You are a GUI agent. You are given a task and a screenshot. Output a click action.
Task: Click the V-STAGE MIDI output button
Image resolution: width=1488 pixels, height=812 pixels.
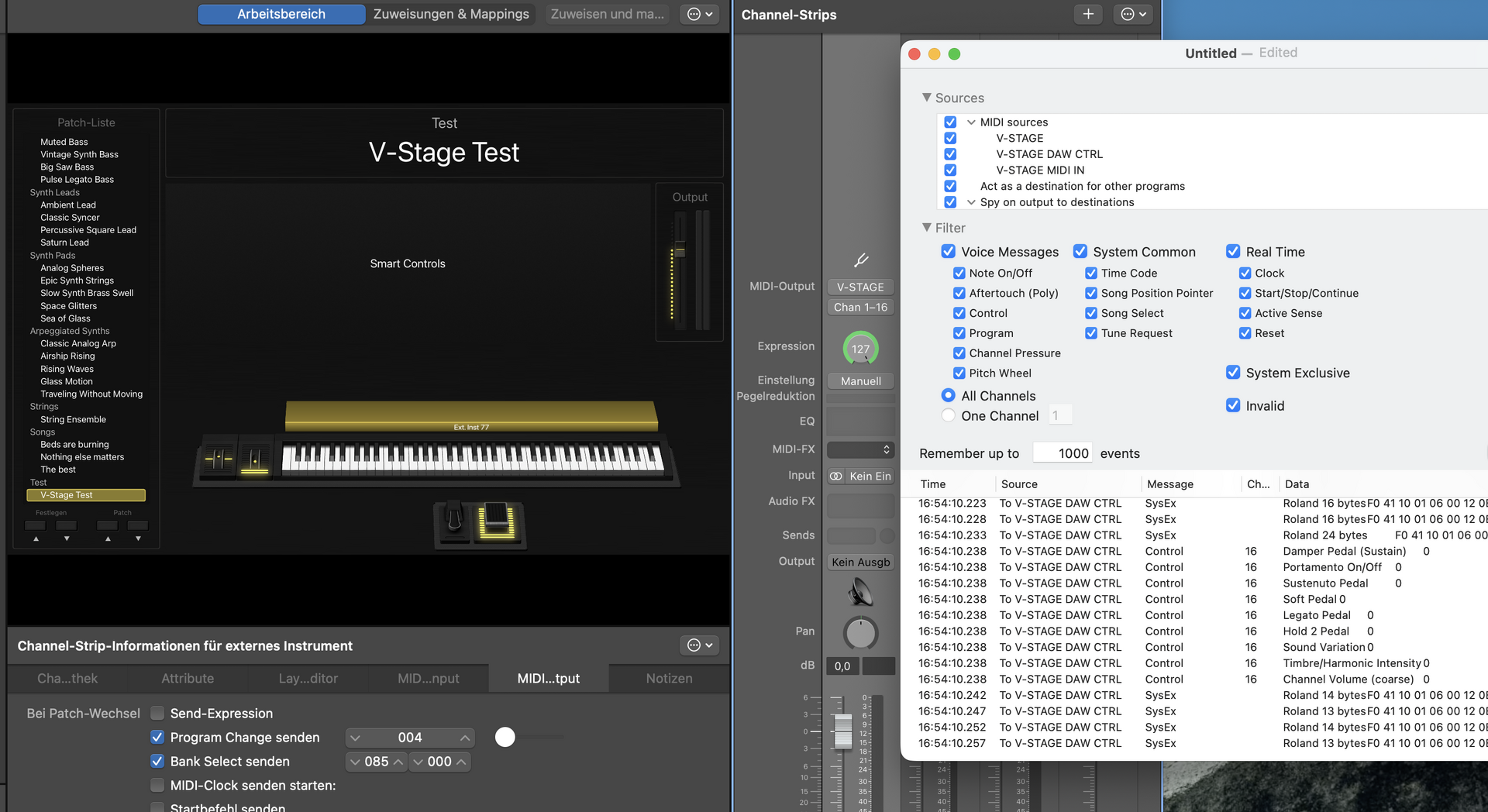coord(860,287)
